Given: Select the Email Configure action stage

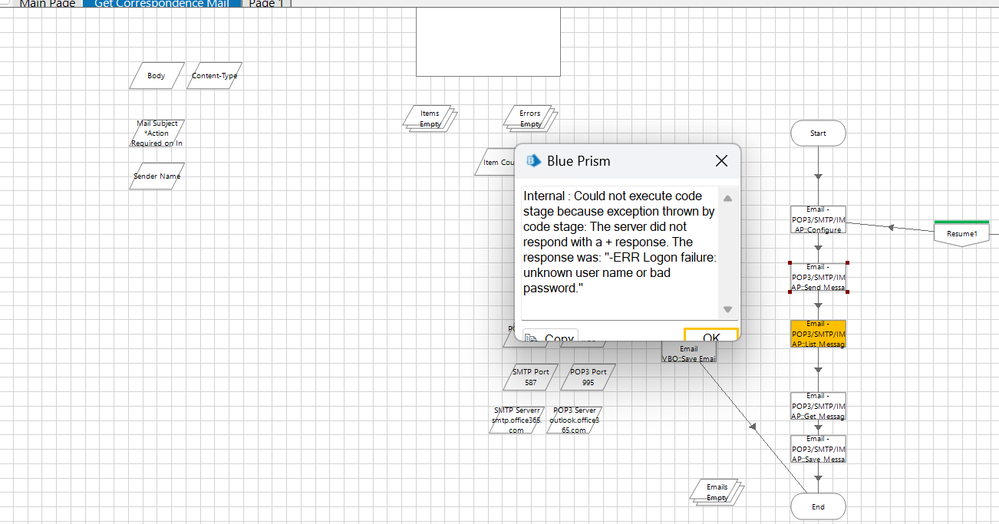Looking at the screenshot, I should [818, 219].
